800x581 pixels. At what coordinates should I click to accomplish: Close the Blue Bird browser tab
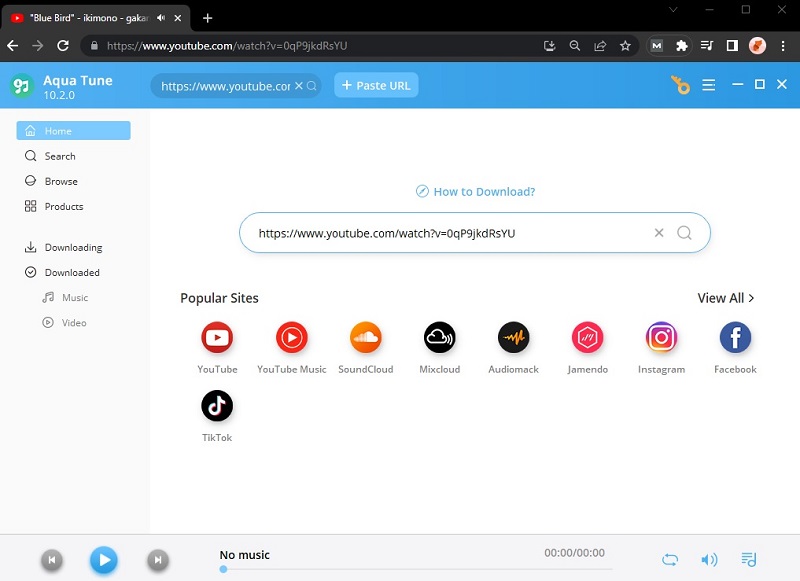[178, 18]
